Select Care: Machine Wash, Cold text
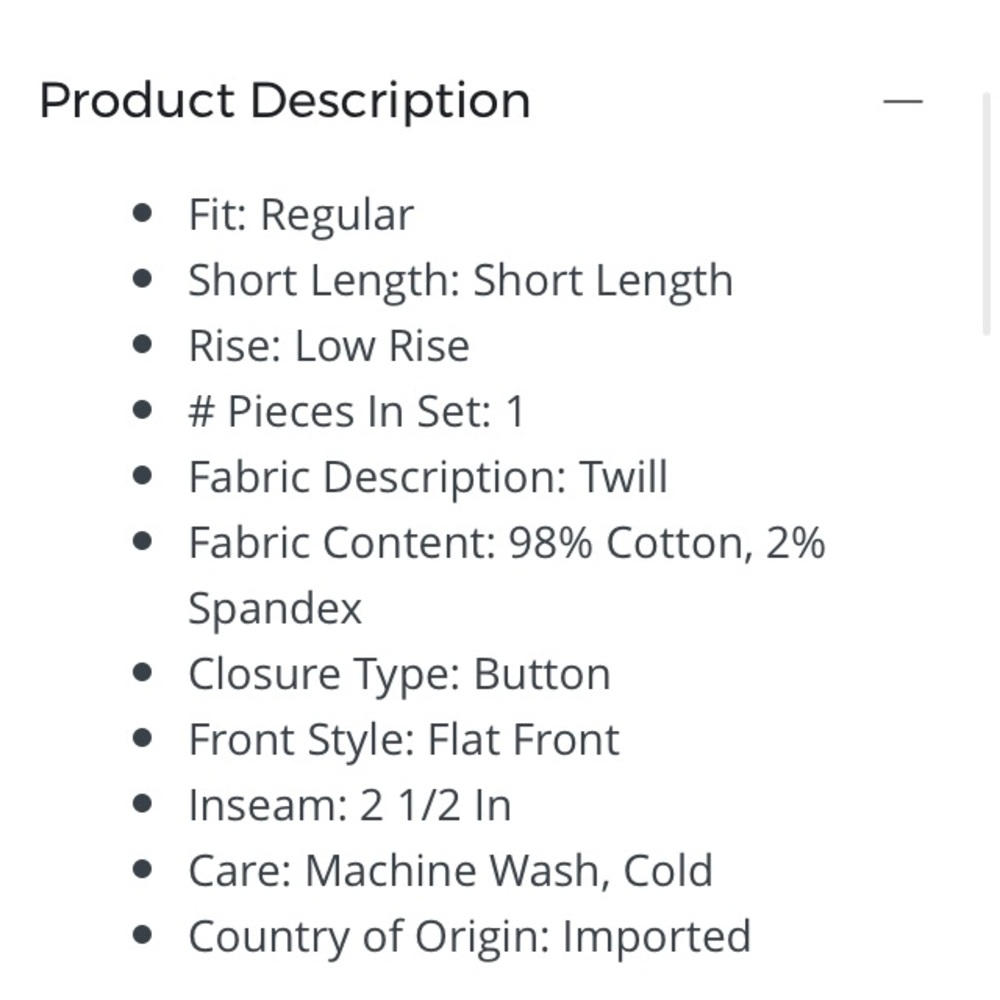Image resolution: width=1000 pixels, height=1000 pixels. (x=450, y=871)
